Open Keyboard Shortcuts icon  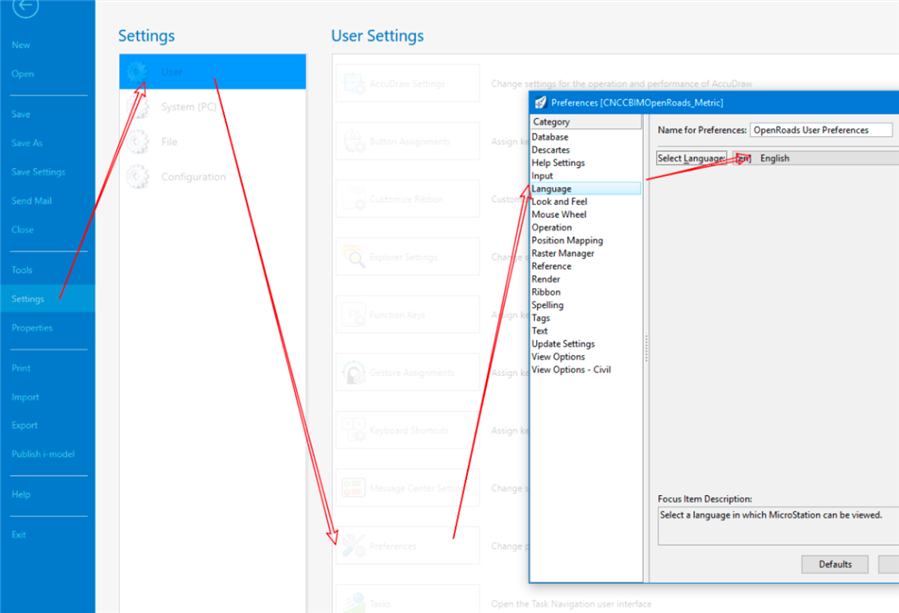coord(354,430)
